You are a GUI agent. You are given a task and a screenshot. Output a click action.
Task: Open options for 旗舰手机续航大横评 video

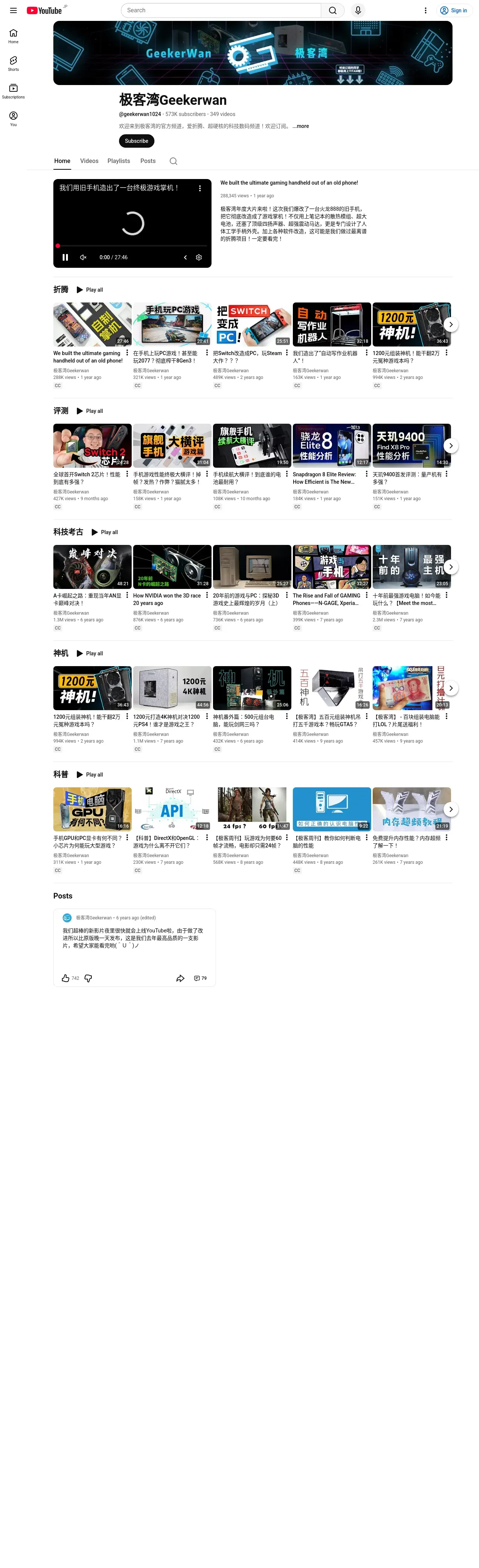287,474
